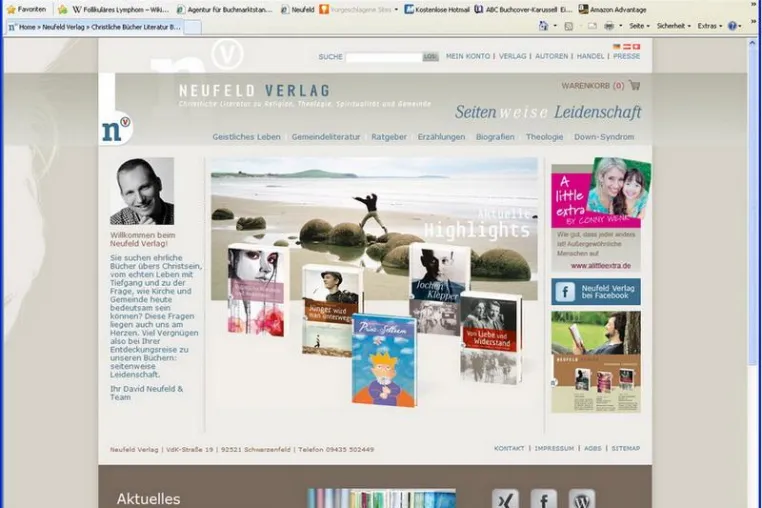Click the WordPress blog icon
The image size is (762, 508).
tap(582, 499)
